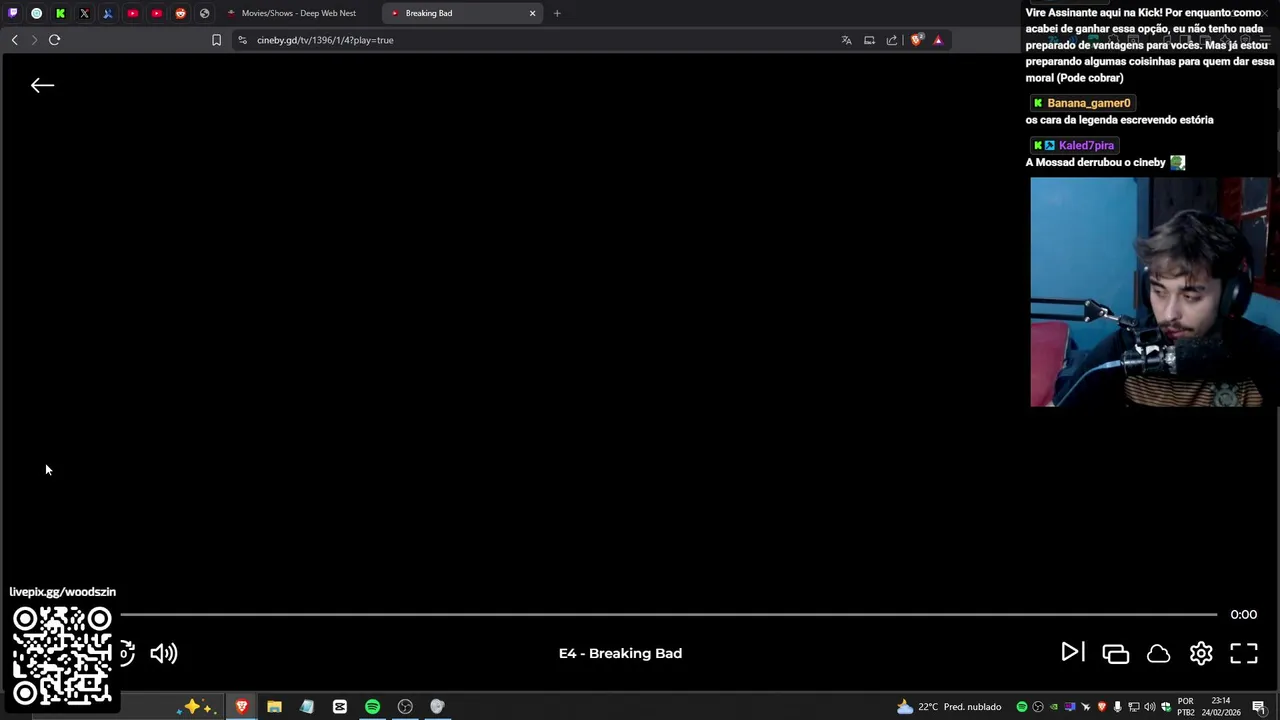Mute the video with the speaker icon
Viewport: 1280px width, 720px height.
(163, 653)
